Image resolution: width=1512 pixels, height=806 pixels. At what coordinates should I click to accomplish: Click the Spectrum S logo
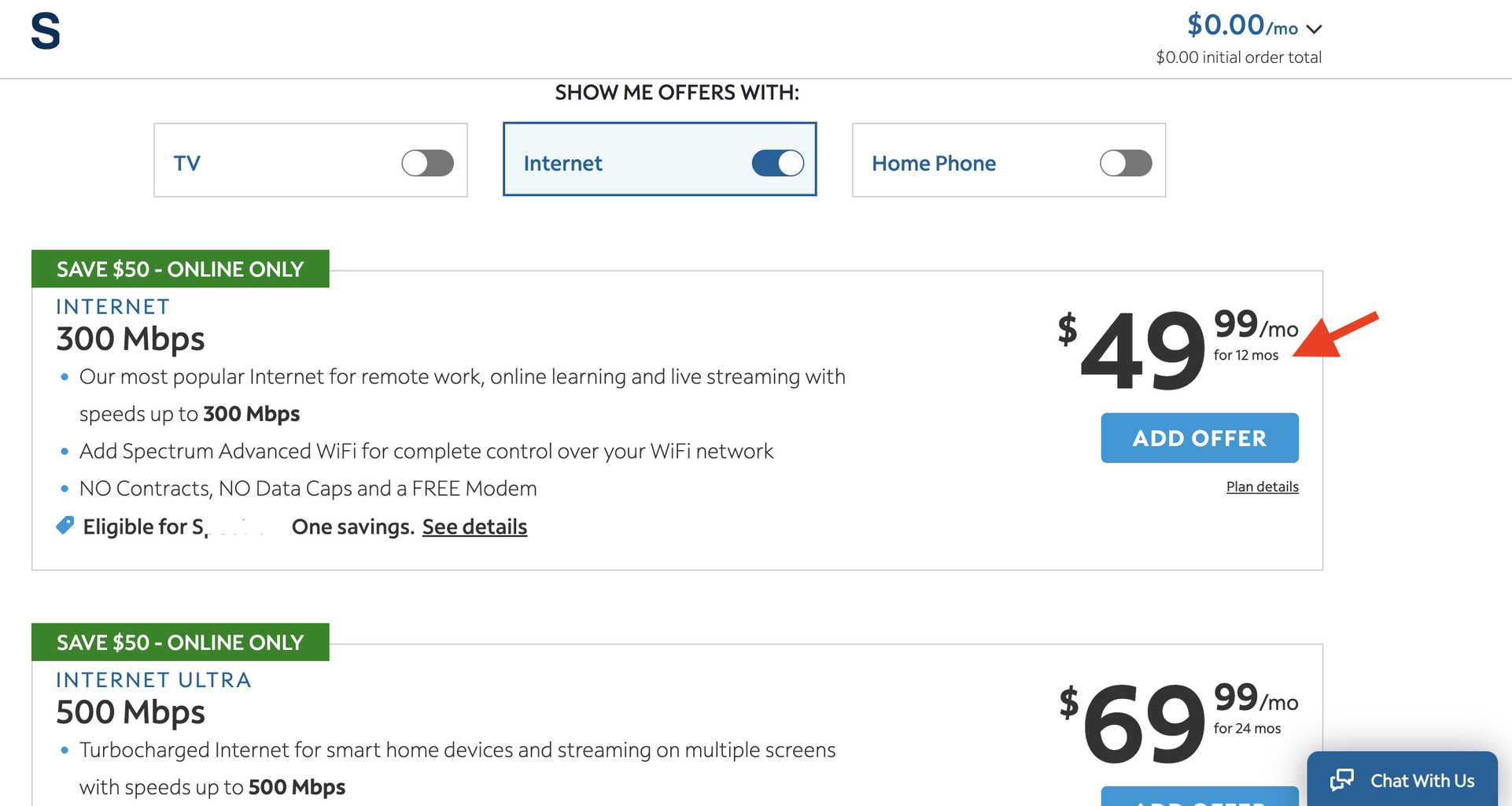(46, 31)
